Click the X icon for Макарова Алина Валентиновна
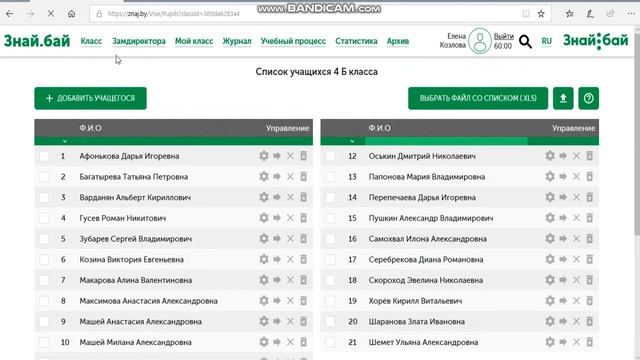Screen dimensions: 640x360 pyautogui.click(x=290, y=280)
